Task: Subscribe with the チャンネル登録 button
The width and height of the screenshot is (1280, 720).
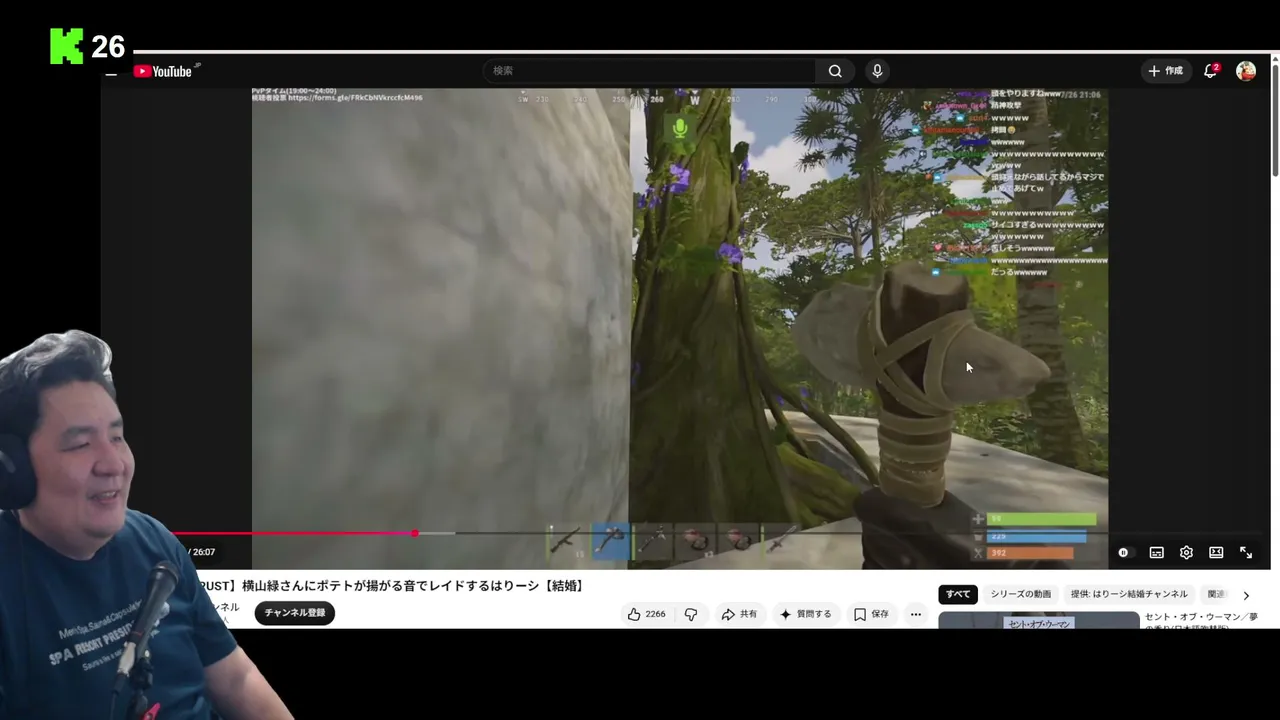Action: pos(294,613)
